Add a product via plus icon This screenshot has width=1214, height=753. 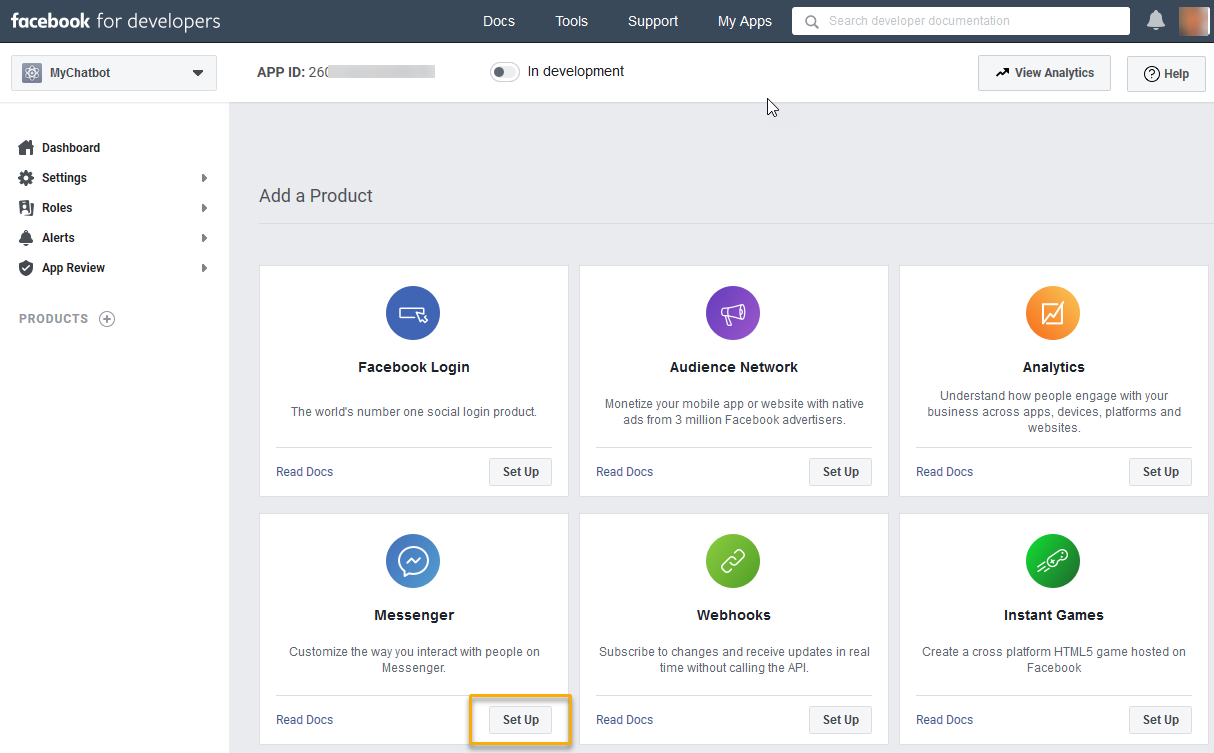pyautogui.click(x=107, y=319)
